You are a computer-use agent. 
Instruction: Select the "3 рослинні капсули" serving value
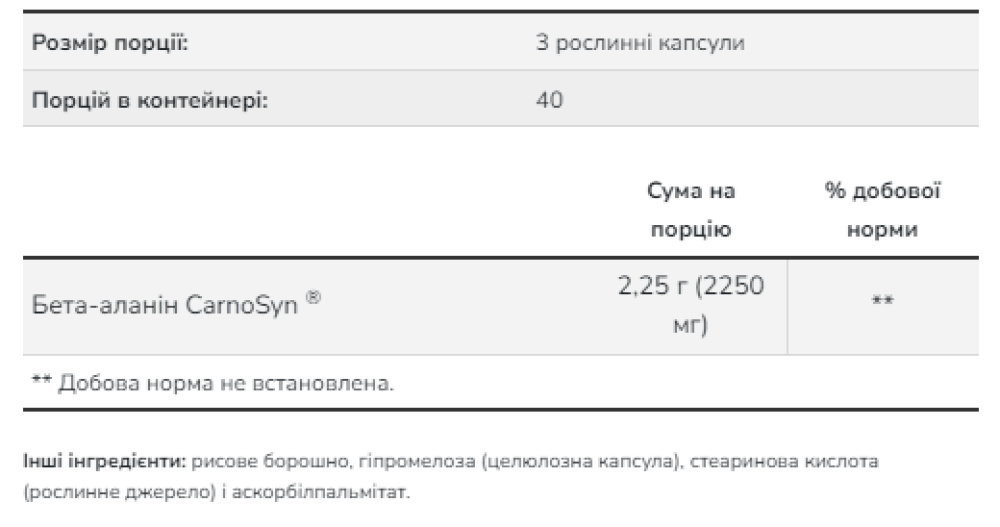641,44
